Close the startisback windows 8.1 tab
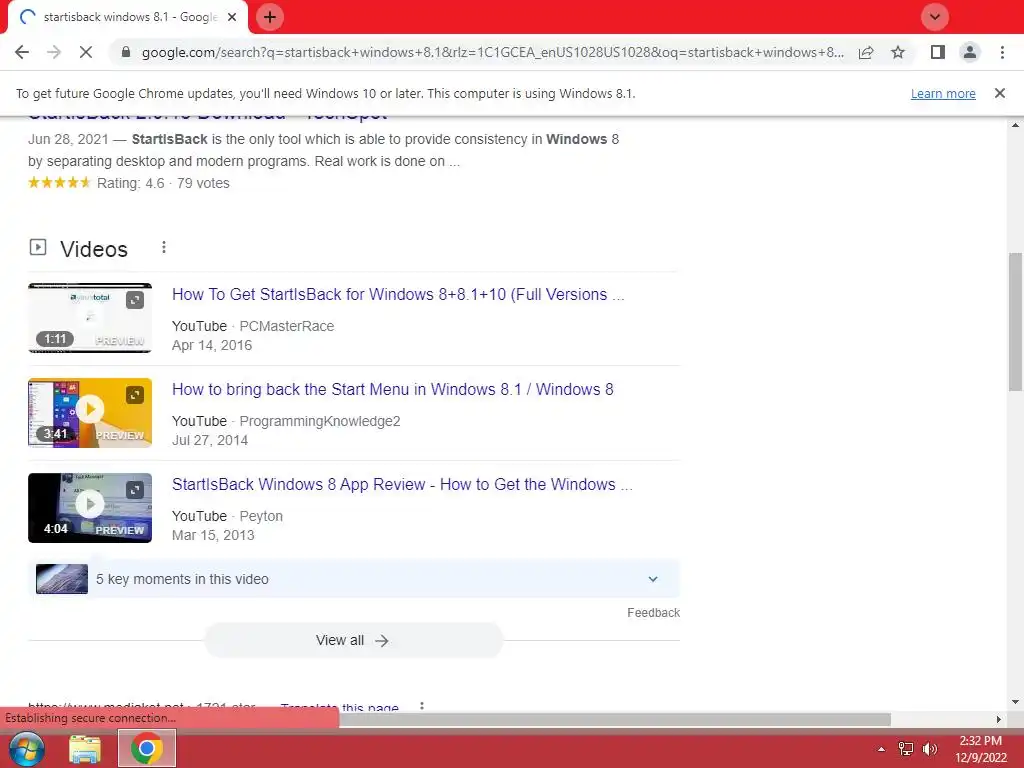 (x=232, y=17)
